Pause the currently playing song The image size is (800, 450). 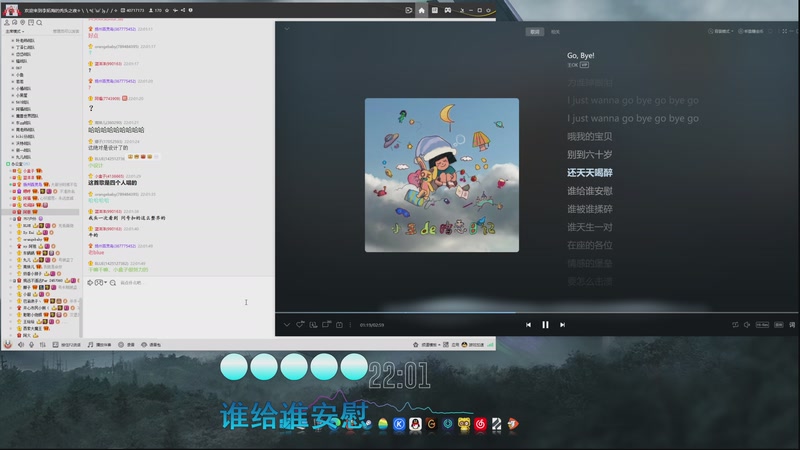pyautogui.click(x=545, y=324)
